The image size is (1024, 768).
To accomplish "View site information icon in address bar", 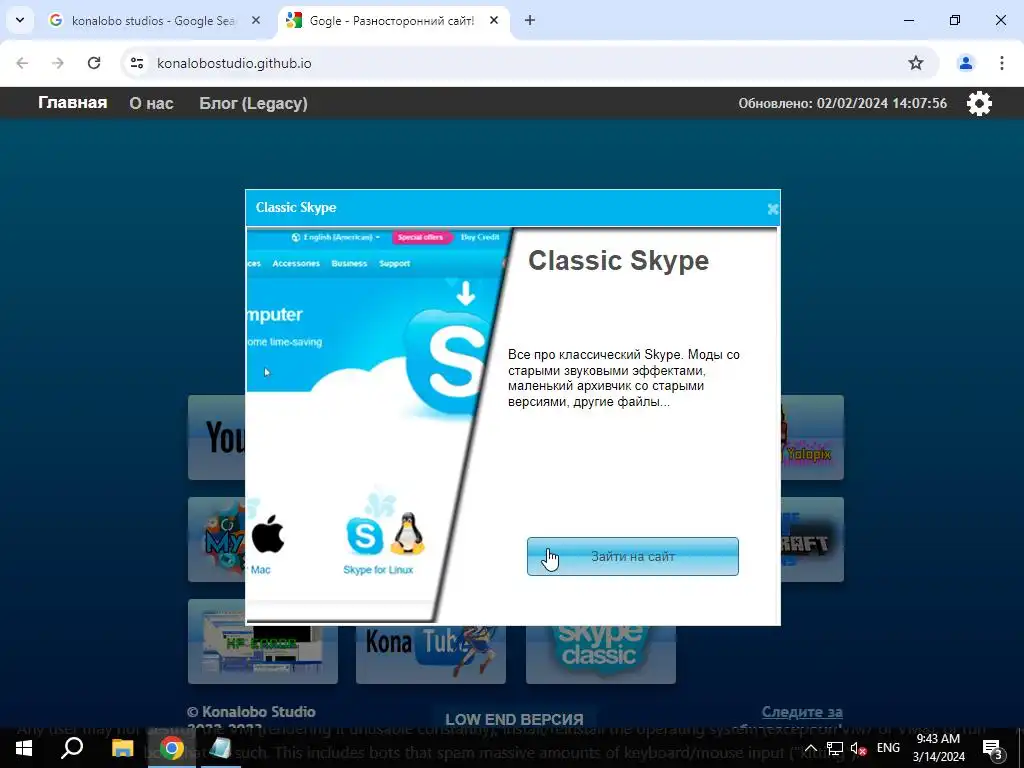I will click(136, 63).
